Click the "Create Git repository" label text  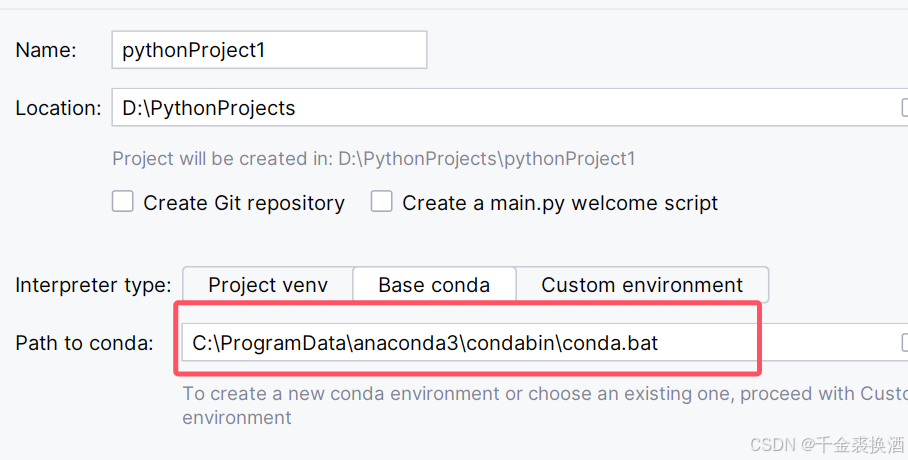tap(244, 203)
